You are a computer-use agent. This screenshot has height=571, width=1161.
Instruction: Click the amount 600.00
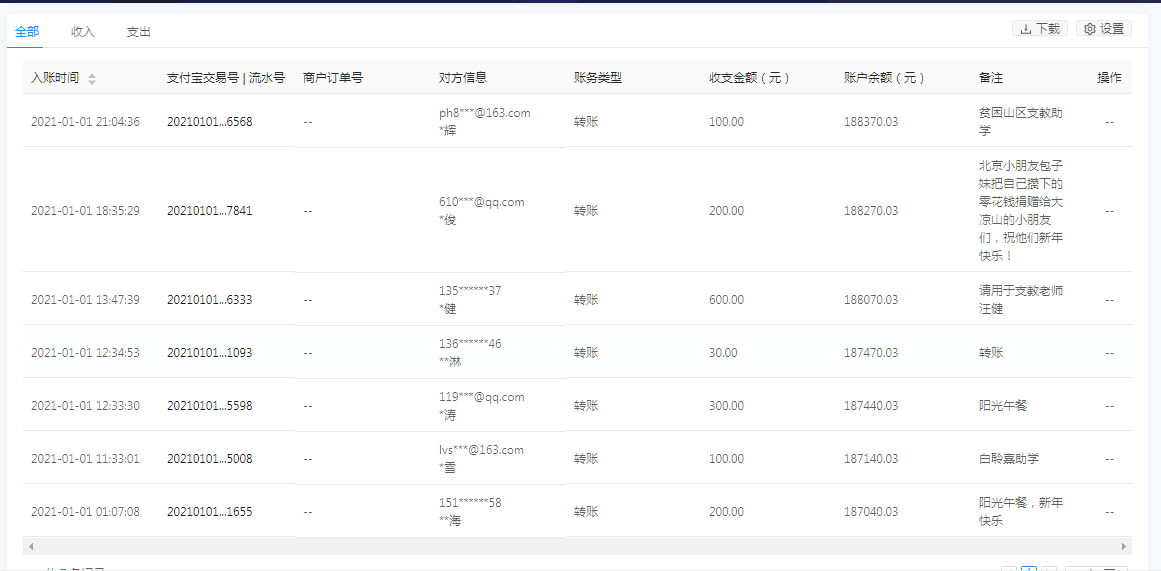tap(726, 299)
